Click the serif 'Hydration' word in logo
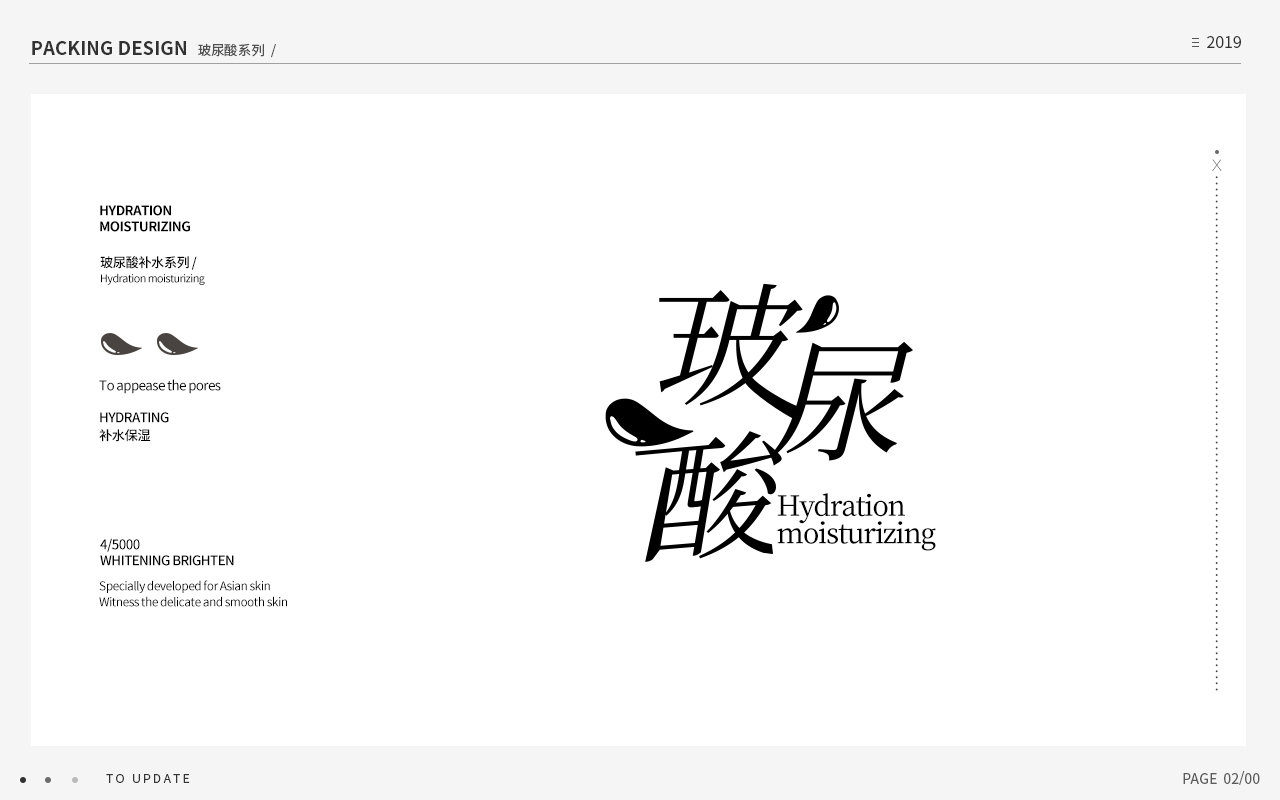This screenshot has width=1280, height=800. coord(841,507)
